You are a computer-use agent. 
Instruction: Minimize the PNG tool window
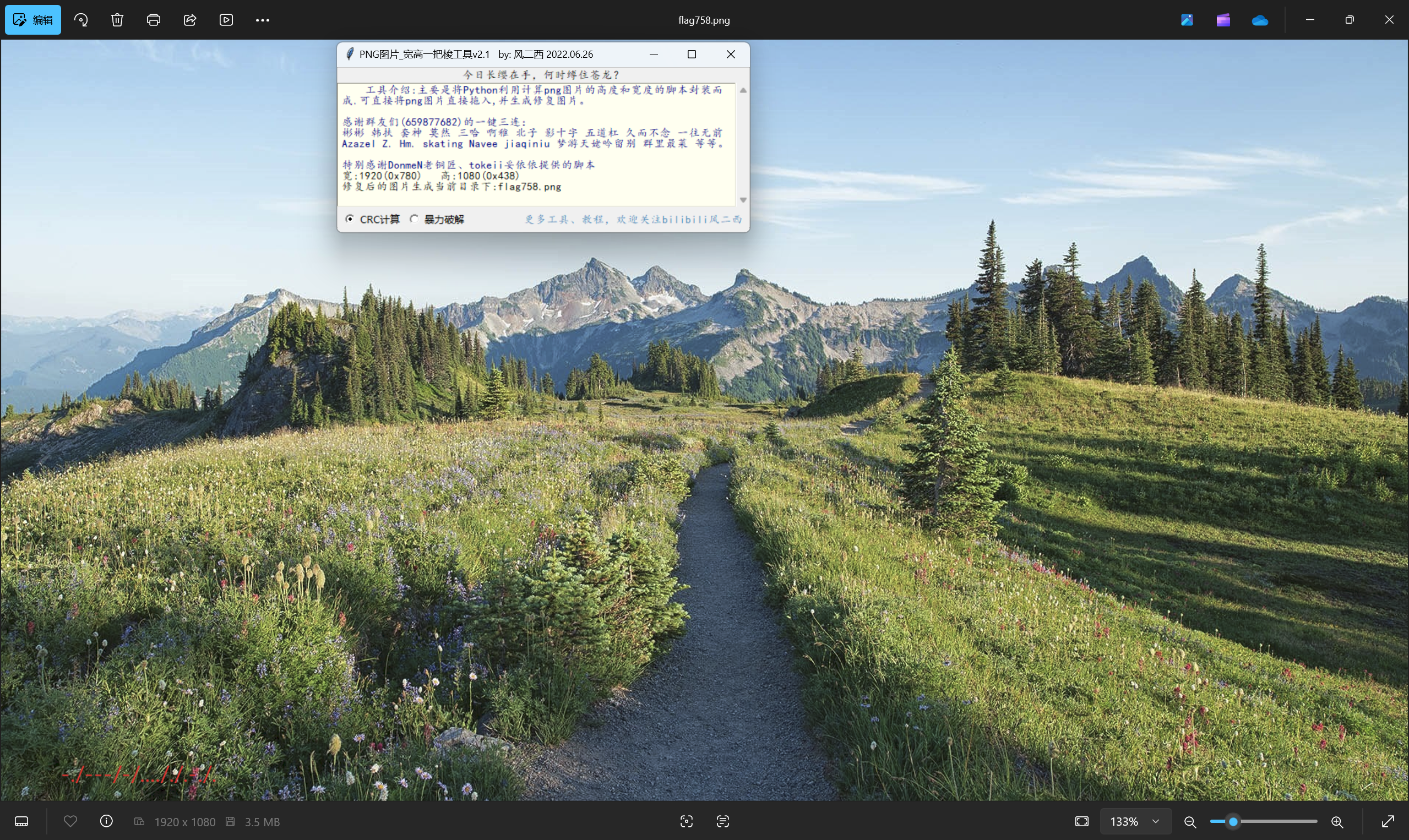pyautogui.click(x=654, y=54)
